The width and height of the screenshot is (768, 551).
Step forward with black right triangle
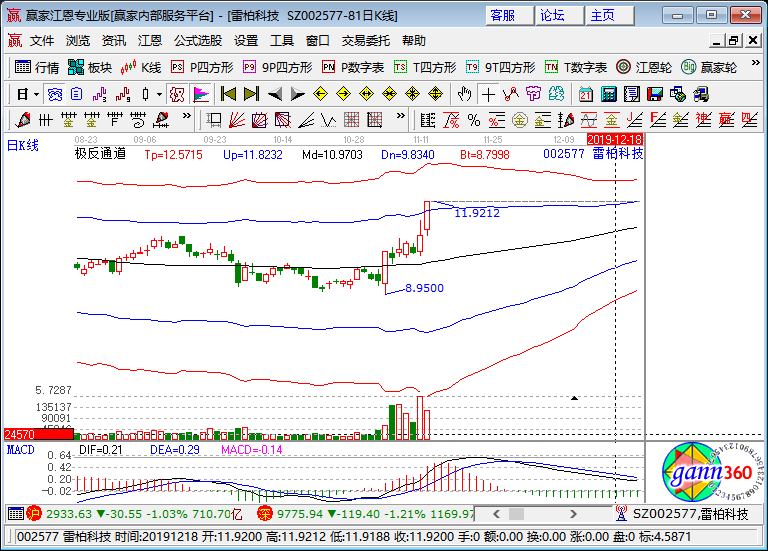[297, 94]
